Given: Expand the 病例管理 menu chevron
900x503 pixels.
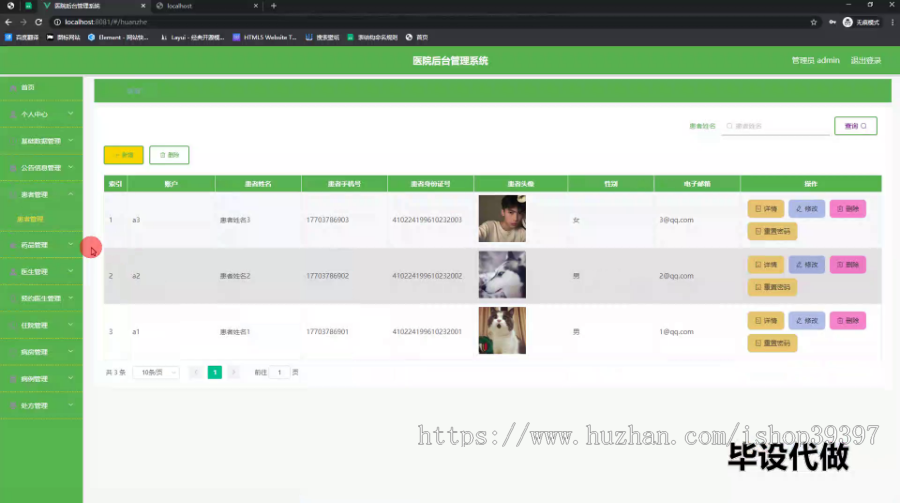Looking at the screenshot, I should 71,378.
